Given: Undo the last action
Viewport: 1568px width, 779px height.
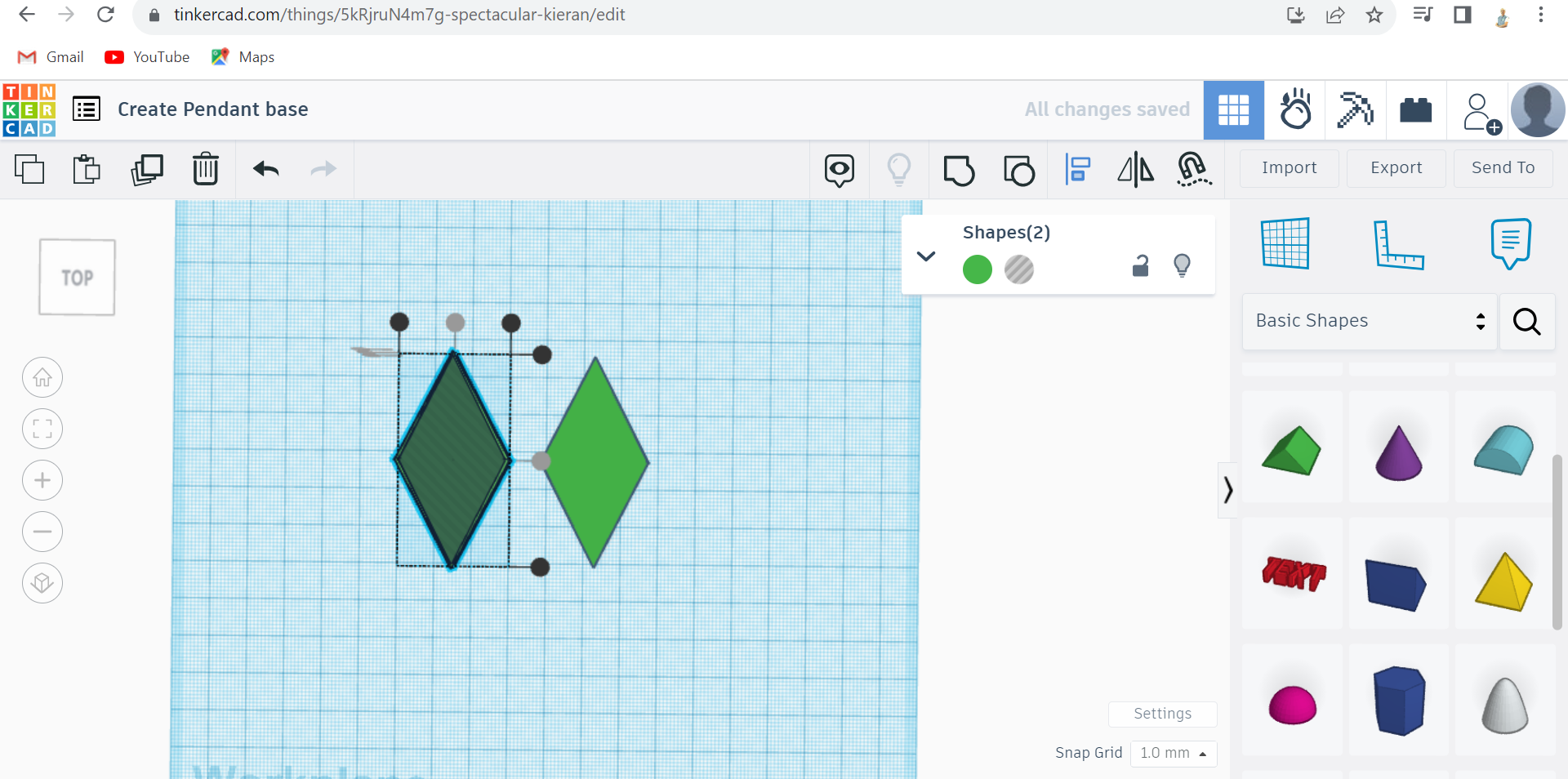Looking at the screenshot, I should click(x=265, y=170).
